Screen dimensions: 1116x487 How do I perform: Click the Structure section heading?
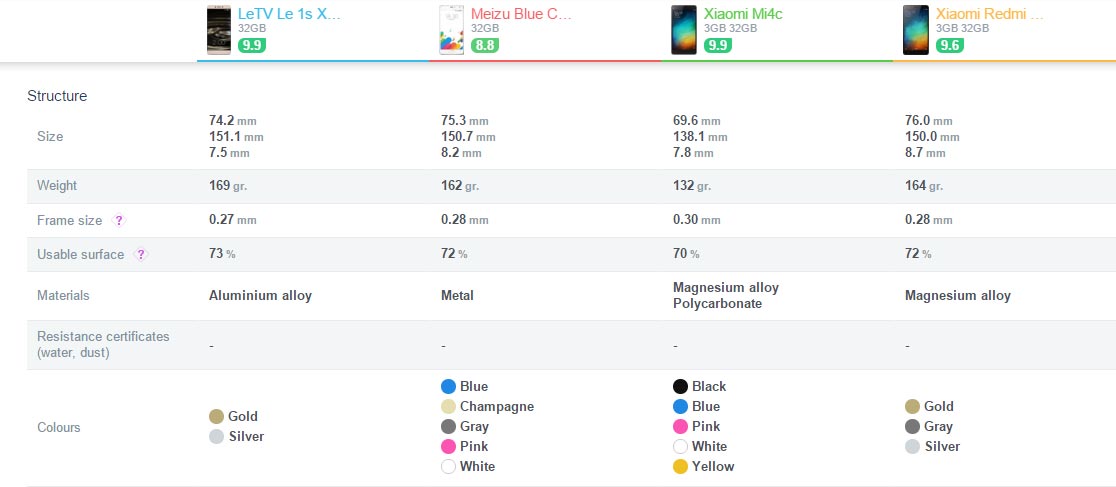[x=57, y=96]
